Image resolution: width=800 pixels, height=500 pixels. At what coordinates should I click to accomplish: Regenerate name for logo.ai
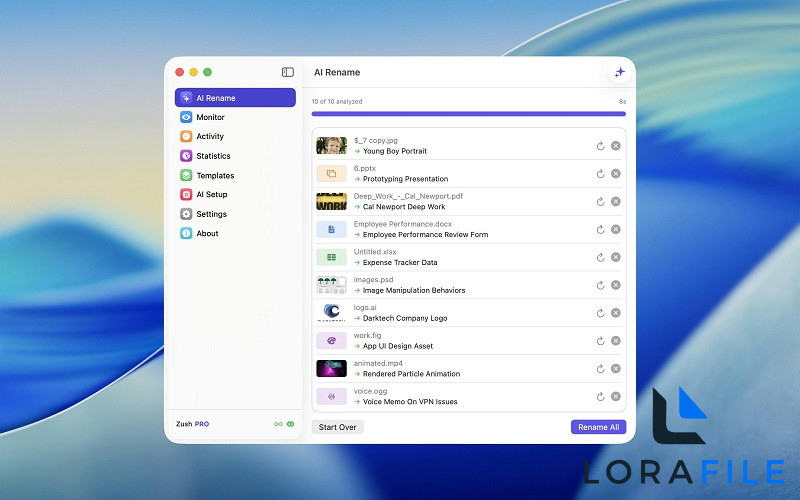tap(601, 313)
